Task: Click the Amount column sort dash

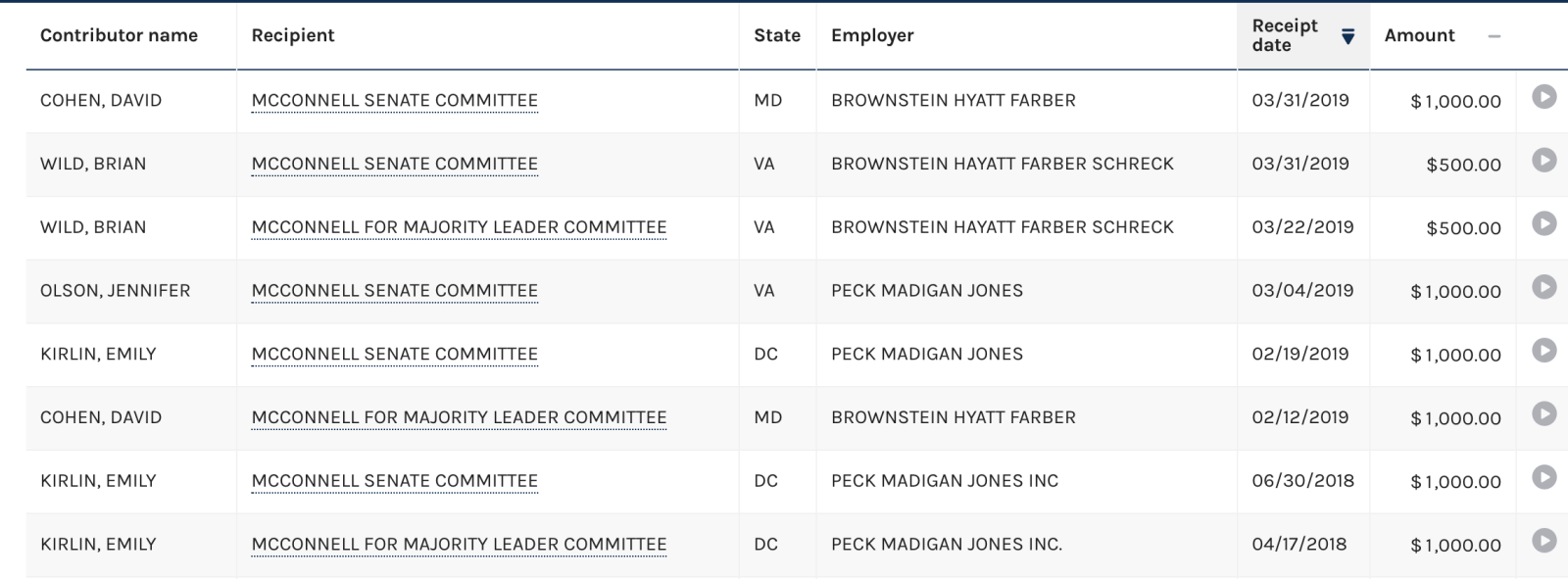Action: 1494,36
